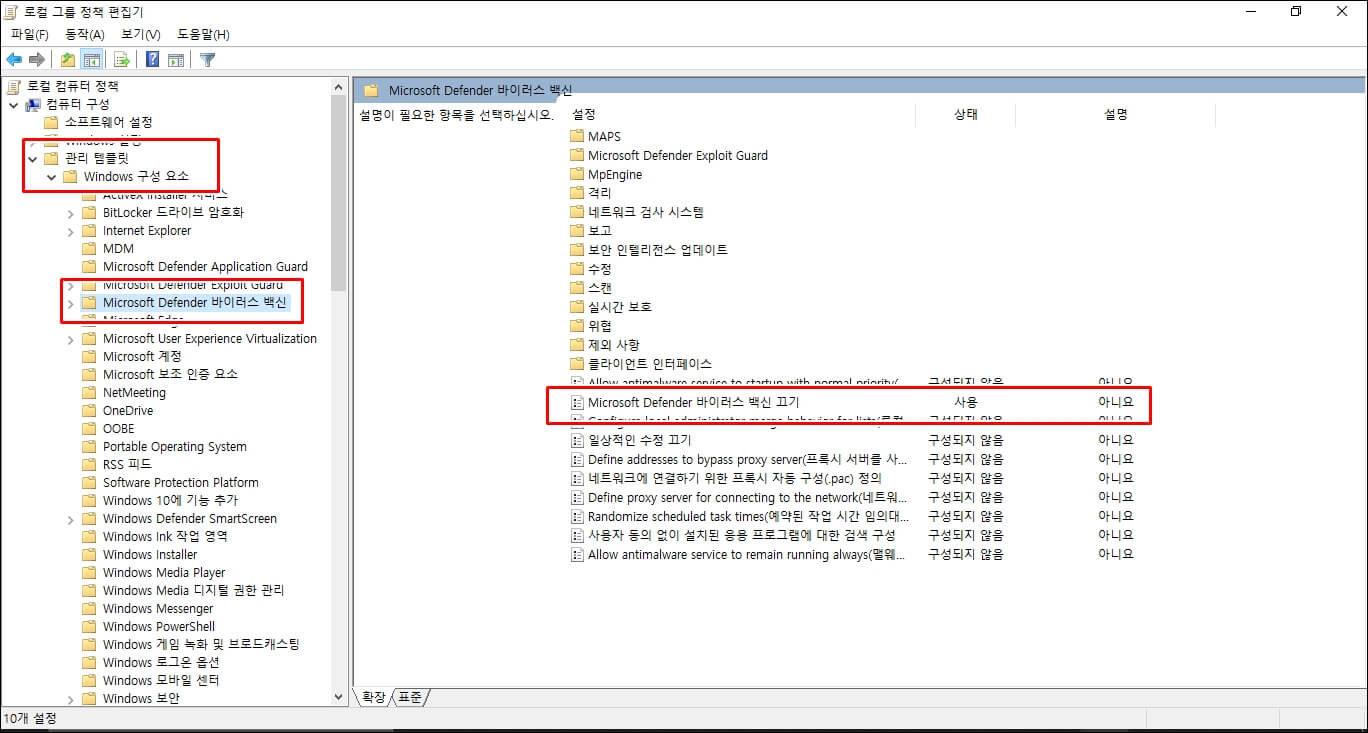Expand the Windows 보안 node

point(70,699)
